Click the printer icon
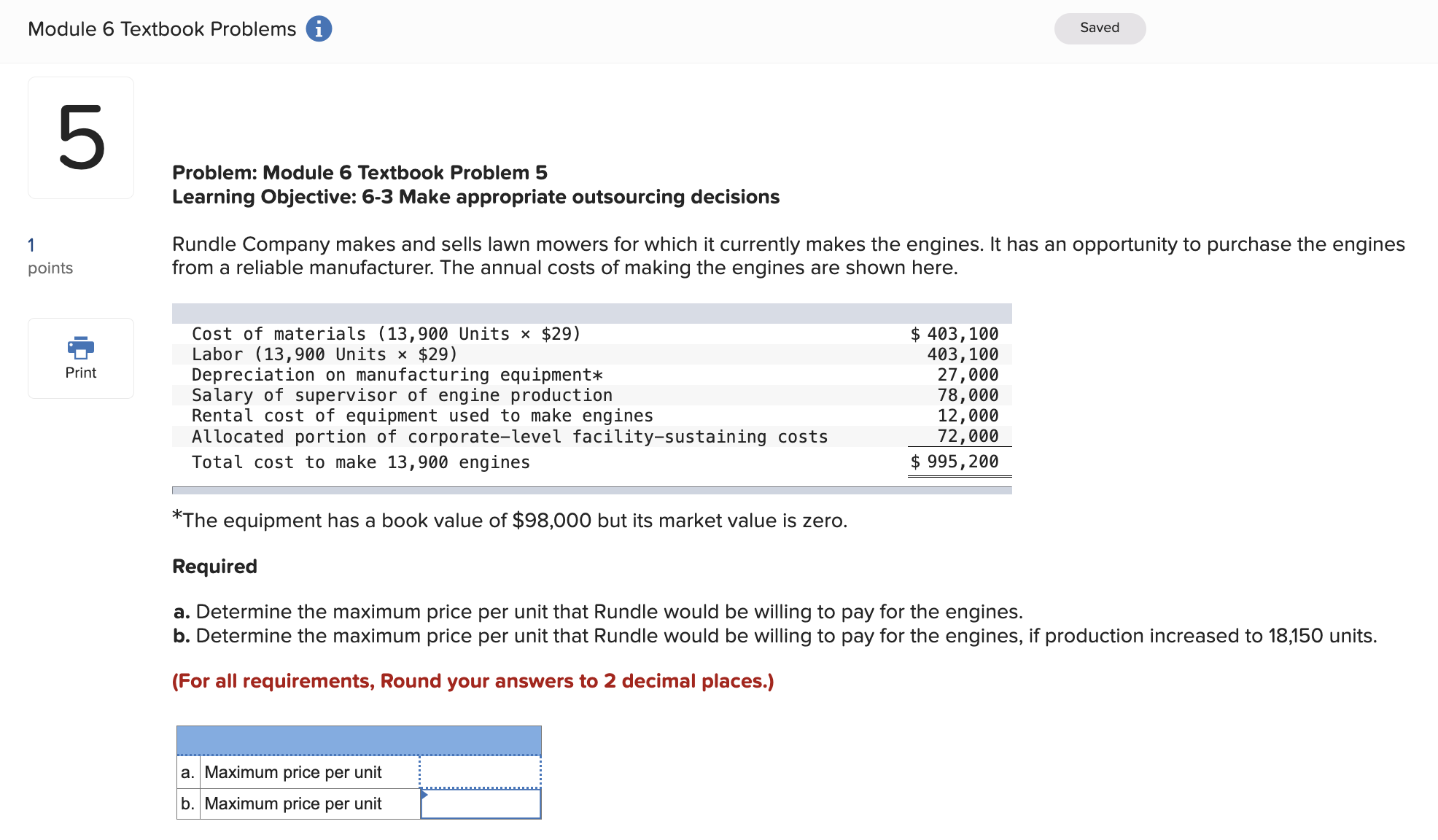 (x=80, y=347)
